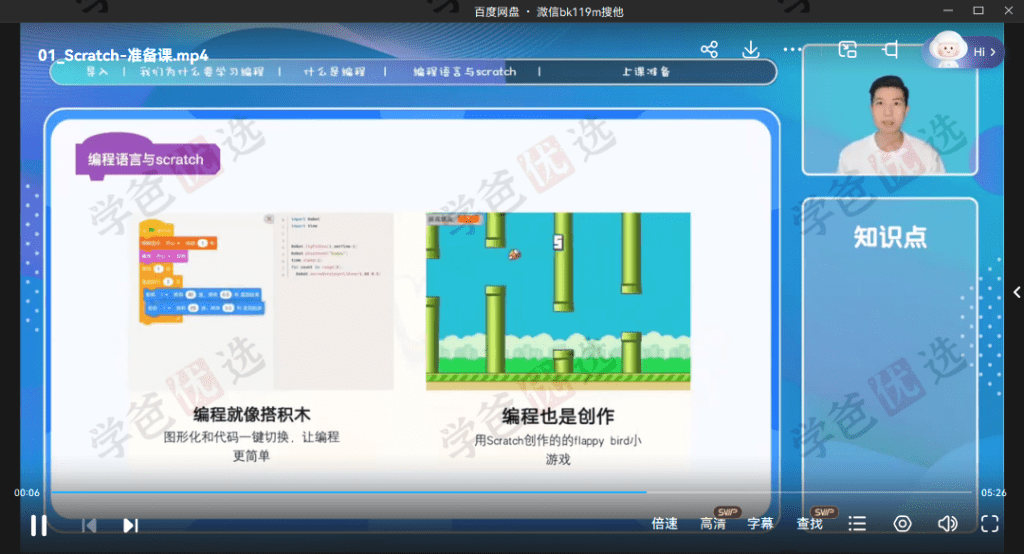The image size is (1024, 554).
Task: Click the 00:06 elapsed time label
Action: tap(27, 493)
